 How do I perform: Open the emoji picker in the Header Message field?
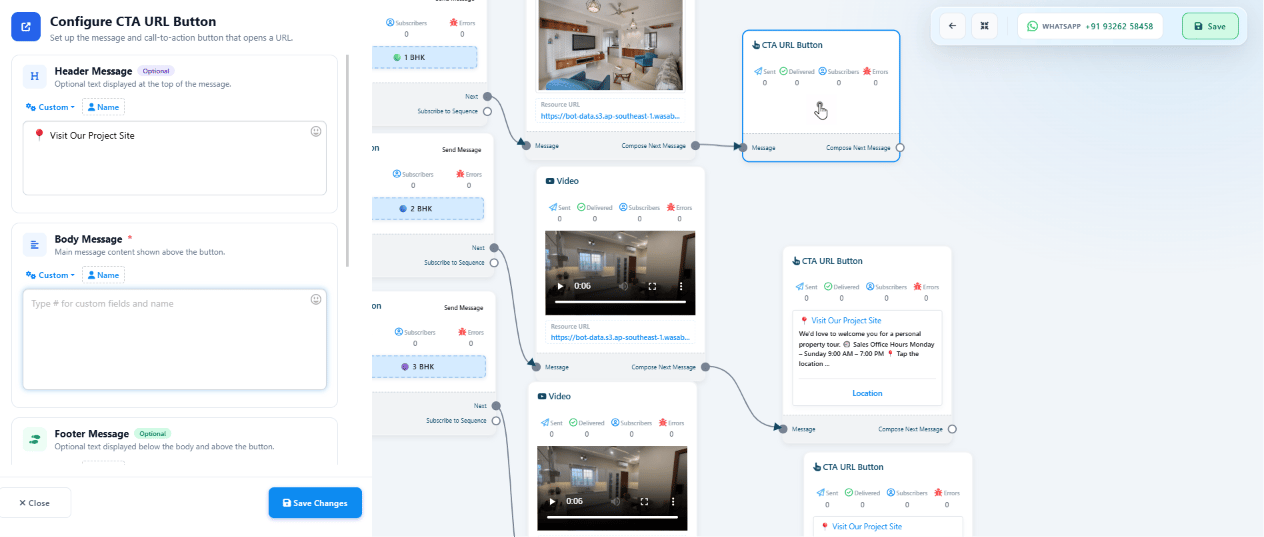[316, 131]
